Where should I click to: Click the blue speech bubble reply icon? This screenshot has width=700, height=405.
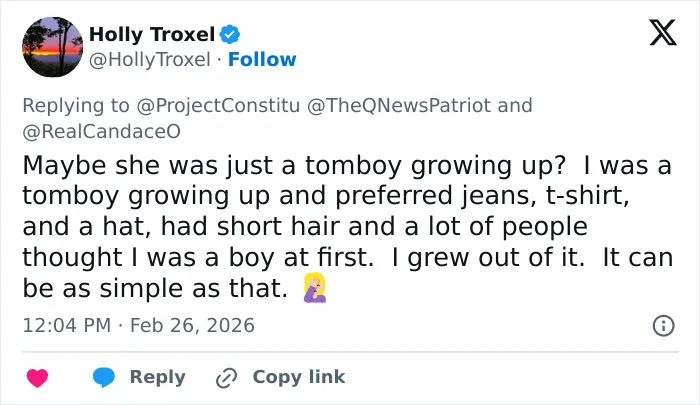pos(104,378)
